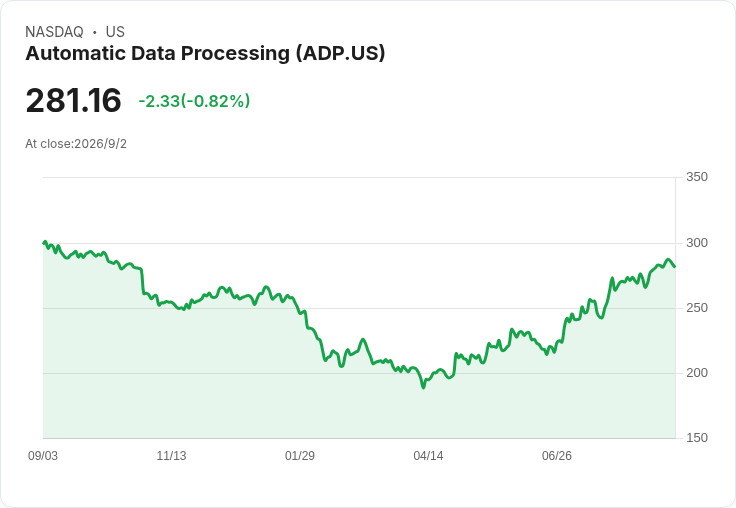Click the chart line's last point at right edge

coord(675,266)
